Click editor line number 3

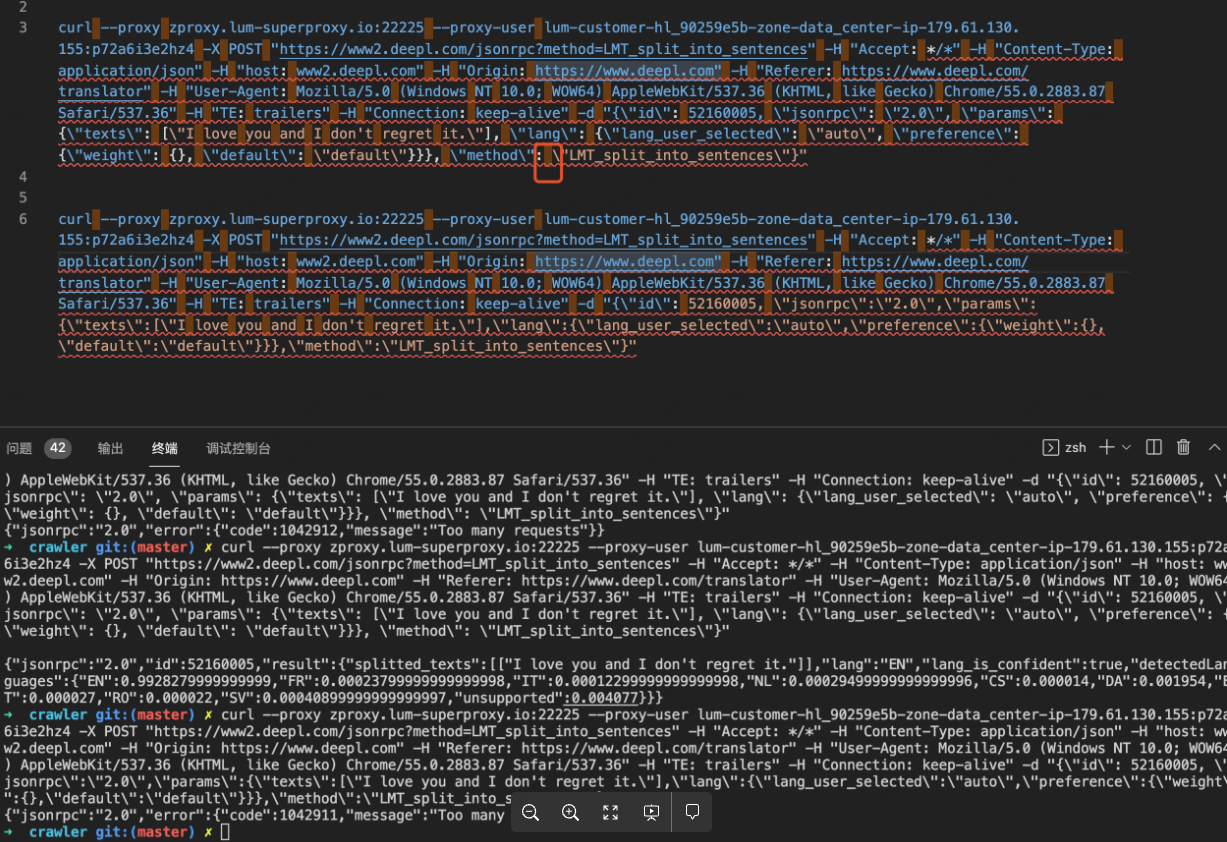[23, 28]
